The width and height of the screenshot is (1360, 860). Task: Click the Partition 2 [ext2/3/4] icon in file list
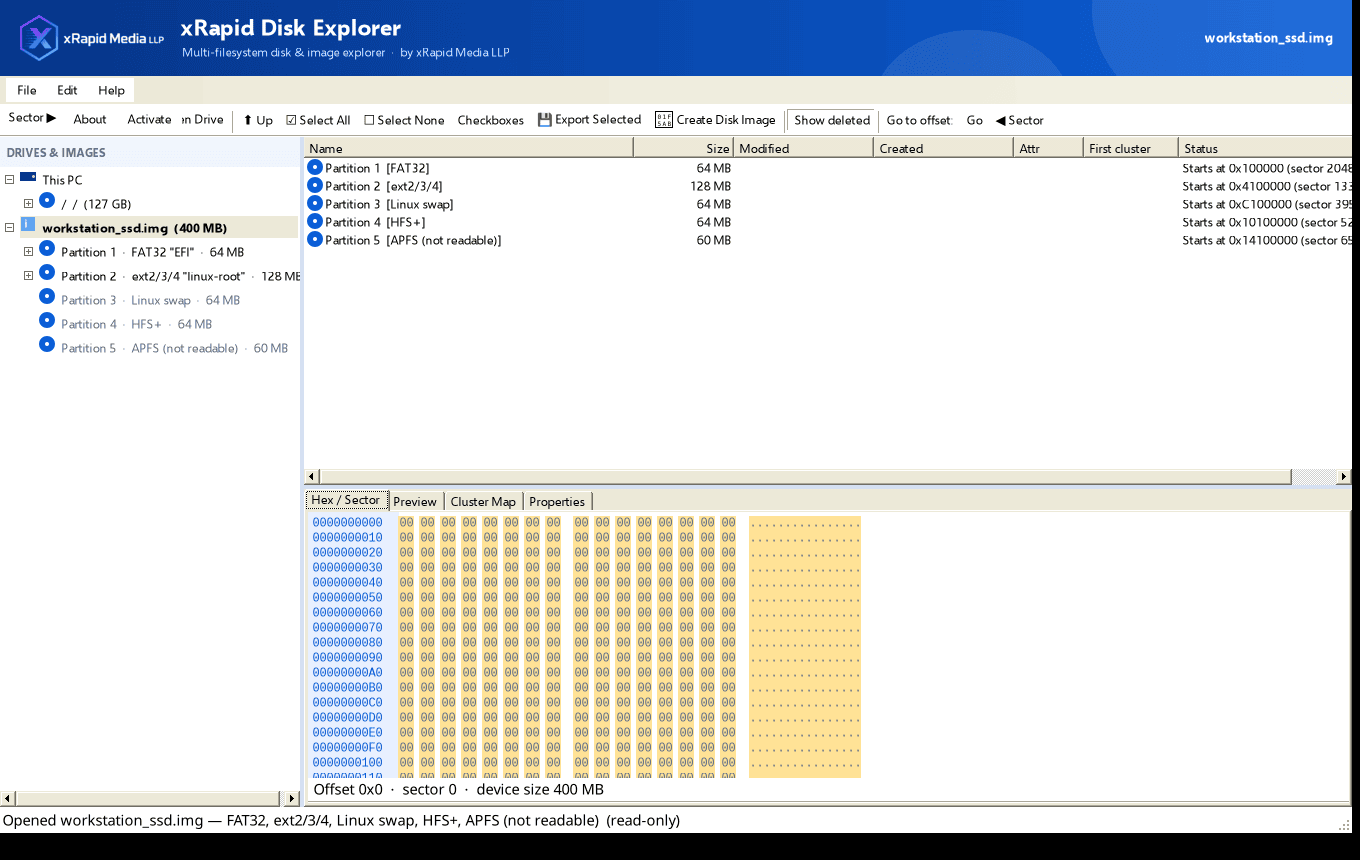point(315,185)
